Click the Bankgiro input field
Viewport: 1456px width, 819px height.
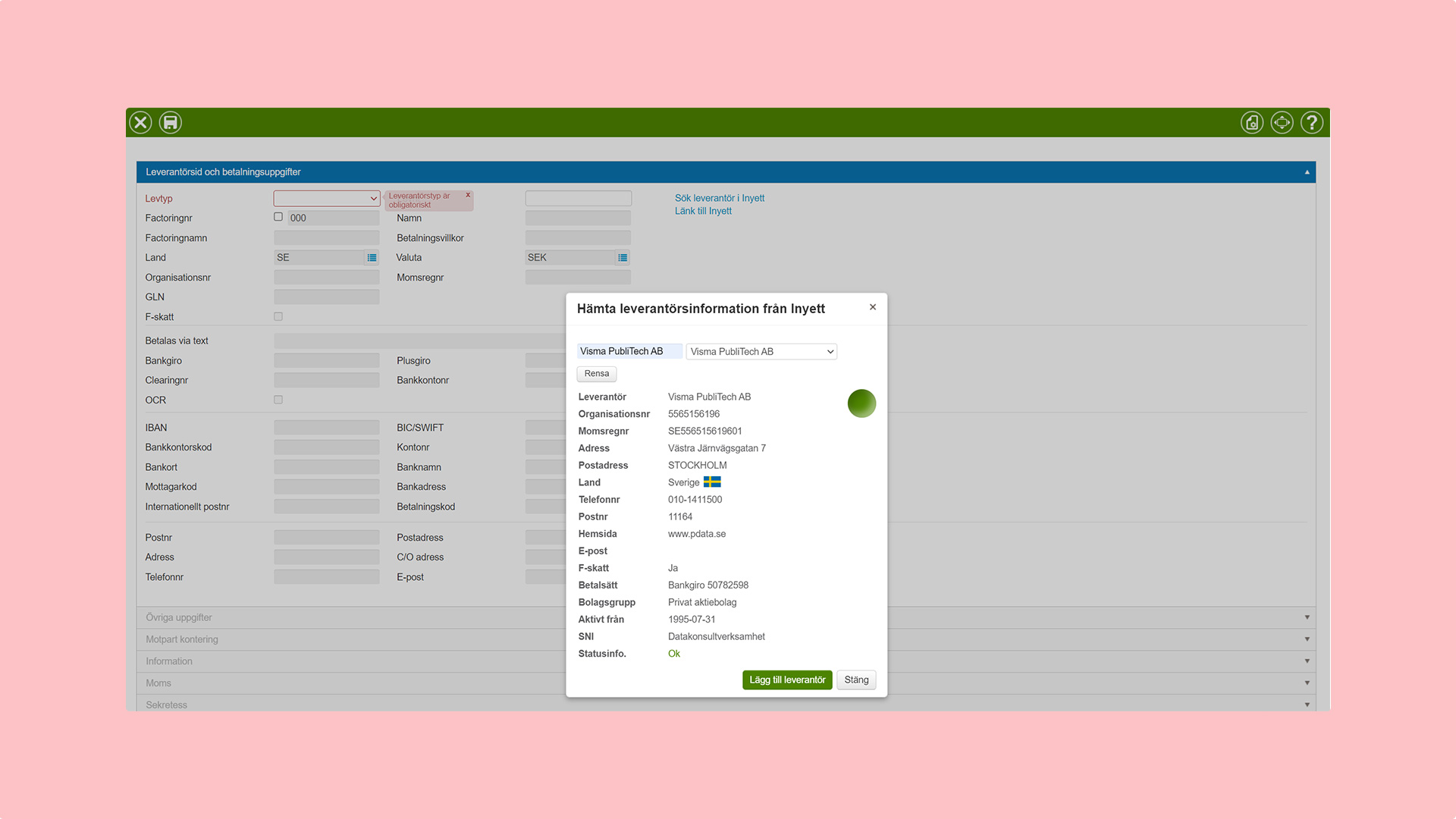327,361
